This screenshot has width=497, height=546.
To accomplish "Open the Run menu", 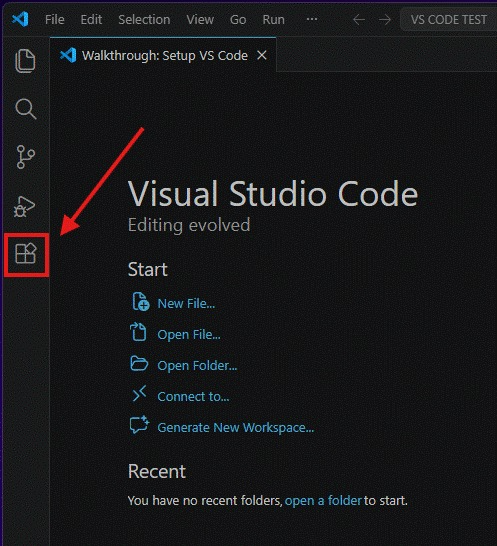I will [x=273, y=20].
